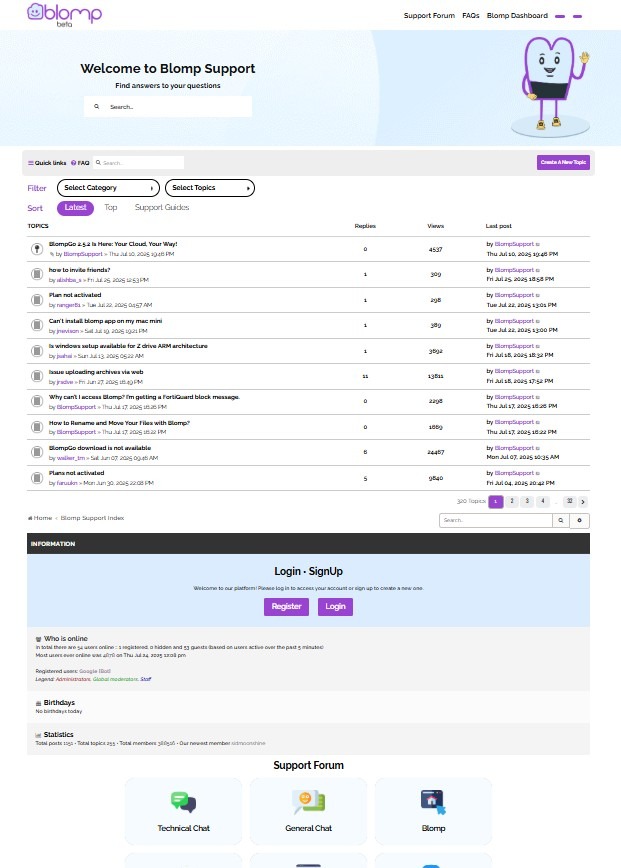The image size is (621, 868).
Task: View latest post icon in BlompGo 2.5.2 row
Action: (x=537, y=244)
